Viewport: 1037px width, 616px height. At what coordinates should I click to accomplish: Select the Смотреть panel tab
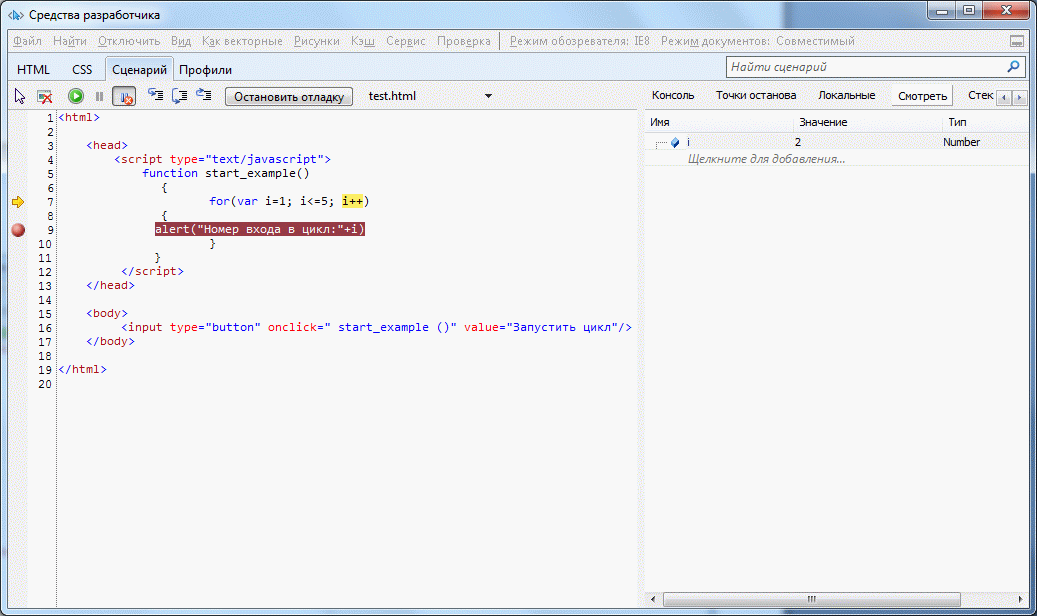[x=922, y=96]
